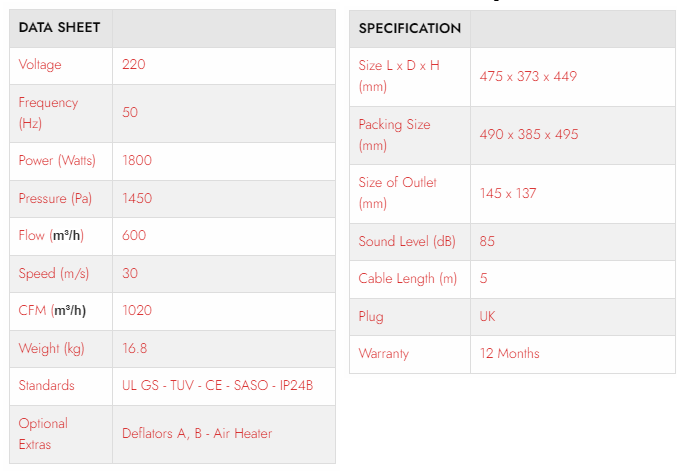Image resolution: width=689 pixels, height=474 pixels.
Task: Select the CFM value 1020
Action: (x=137, y=311)
